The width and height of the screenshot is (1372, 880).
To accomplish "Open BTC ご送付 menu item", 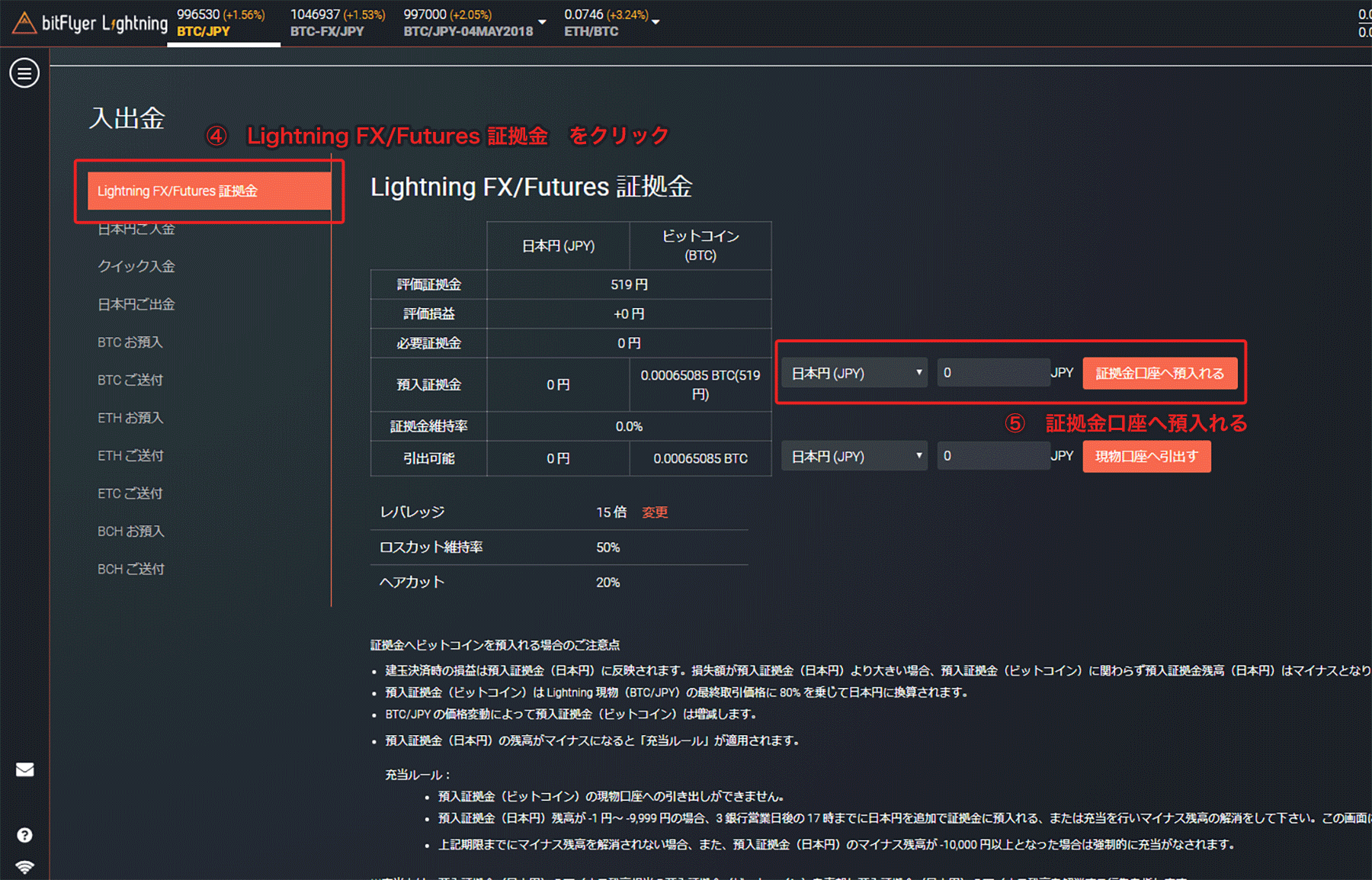I will [130, 380].
